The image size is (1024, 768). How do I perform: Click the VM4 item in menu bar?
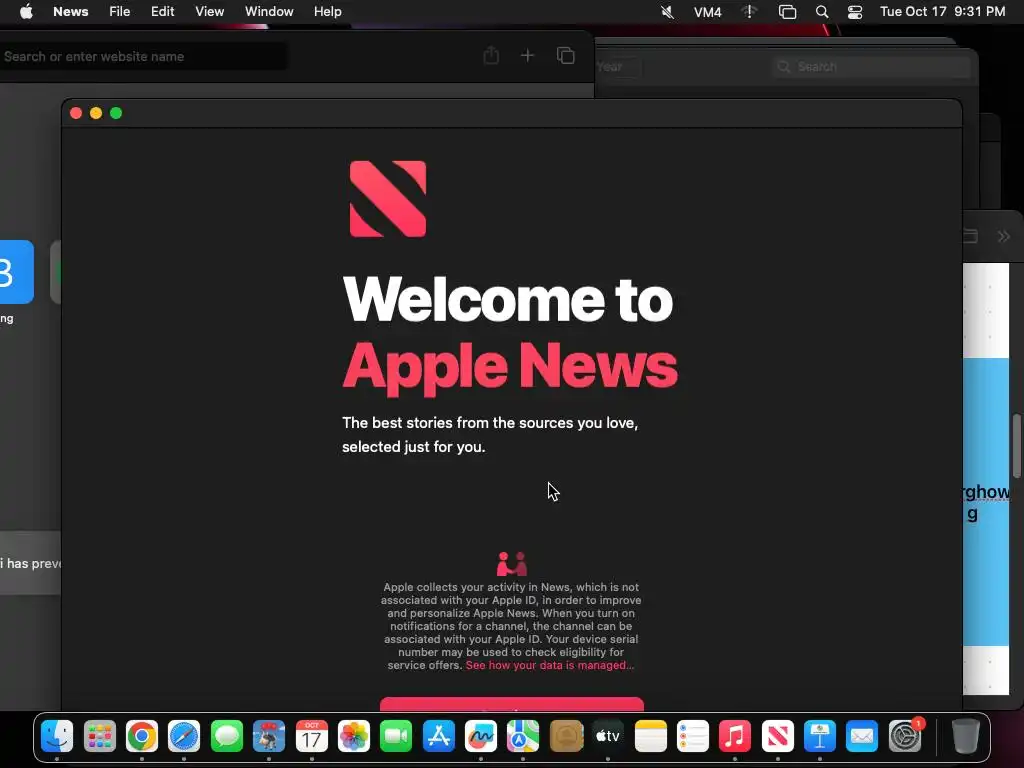coord(707,12)
